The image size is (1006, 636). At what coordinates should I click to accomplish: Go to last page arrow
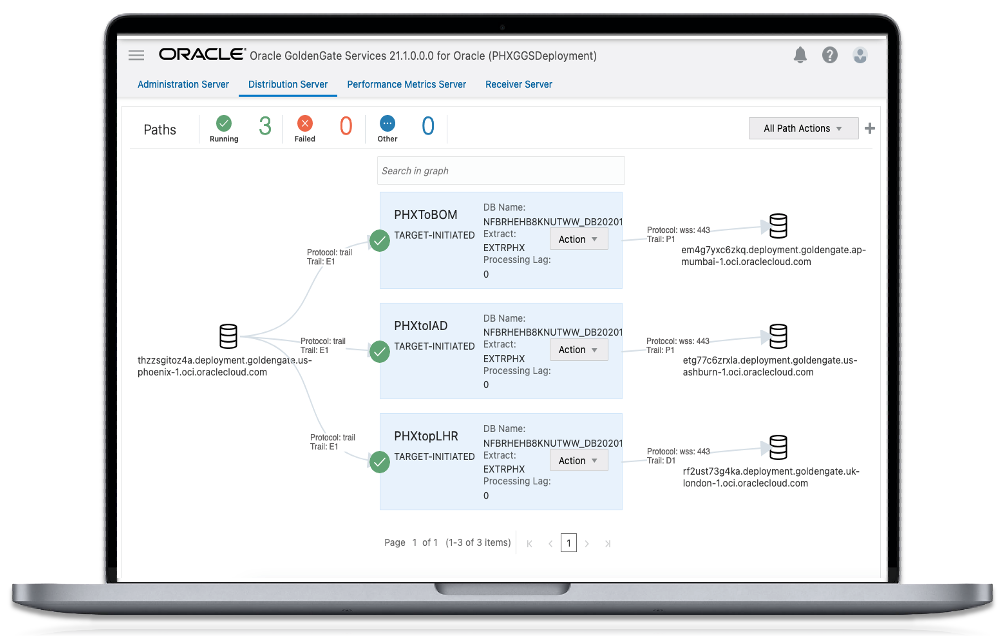click(x=608, y=544)
